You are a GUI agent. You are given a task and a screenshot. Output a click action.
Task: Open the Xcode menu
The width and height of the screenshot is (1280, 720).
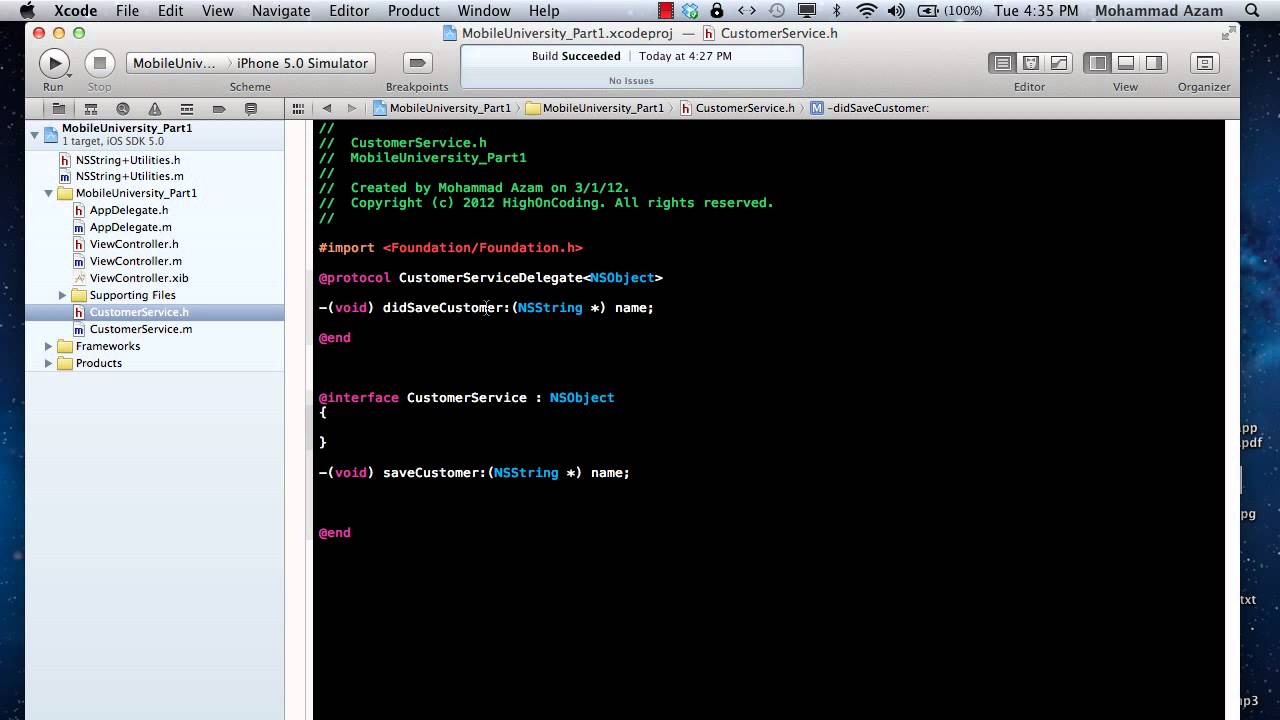click(x=75, y=11)
